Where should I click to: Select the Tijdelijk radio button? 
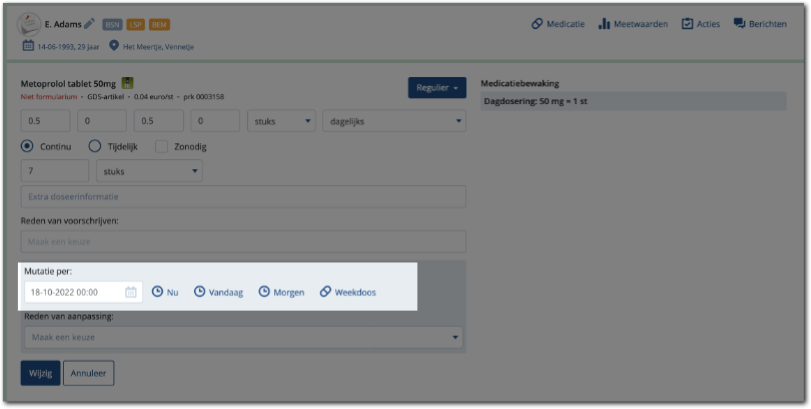tap(95, 146)
